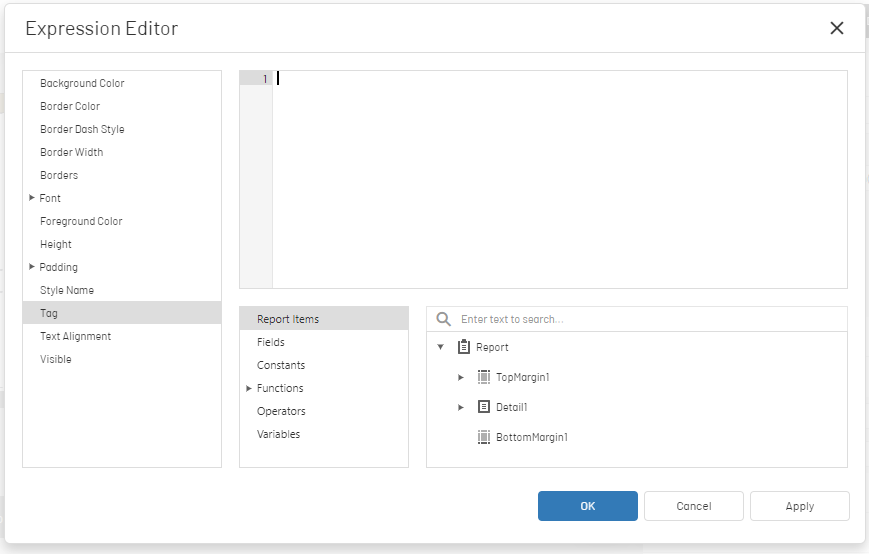Select the Fields category
The image size is (869, 554).
(324, 342)
